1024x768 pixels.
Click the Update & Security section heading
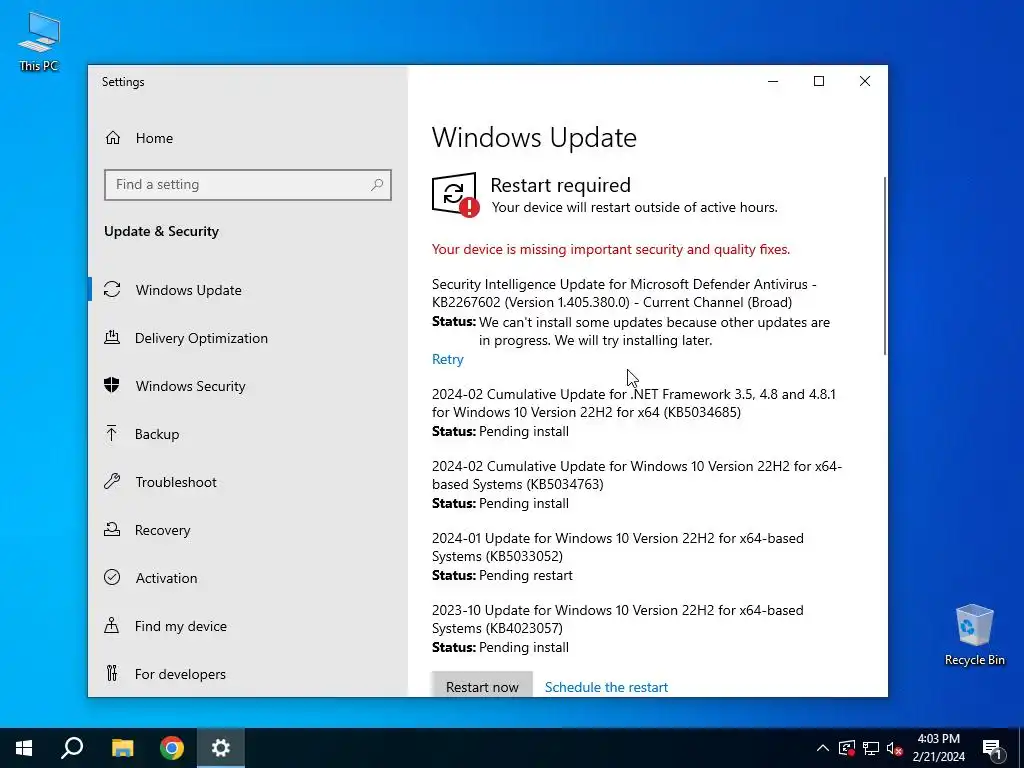(161, 231)
